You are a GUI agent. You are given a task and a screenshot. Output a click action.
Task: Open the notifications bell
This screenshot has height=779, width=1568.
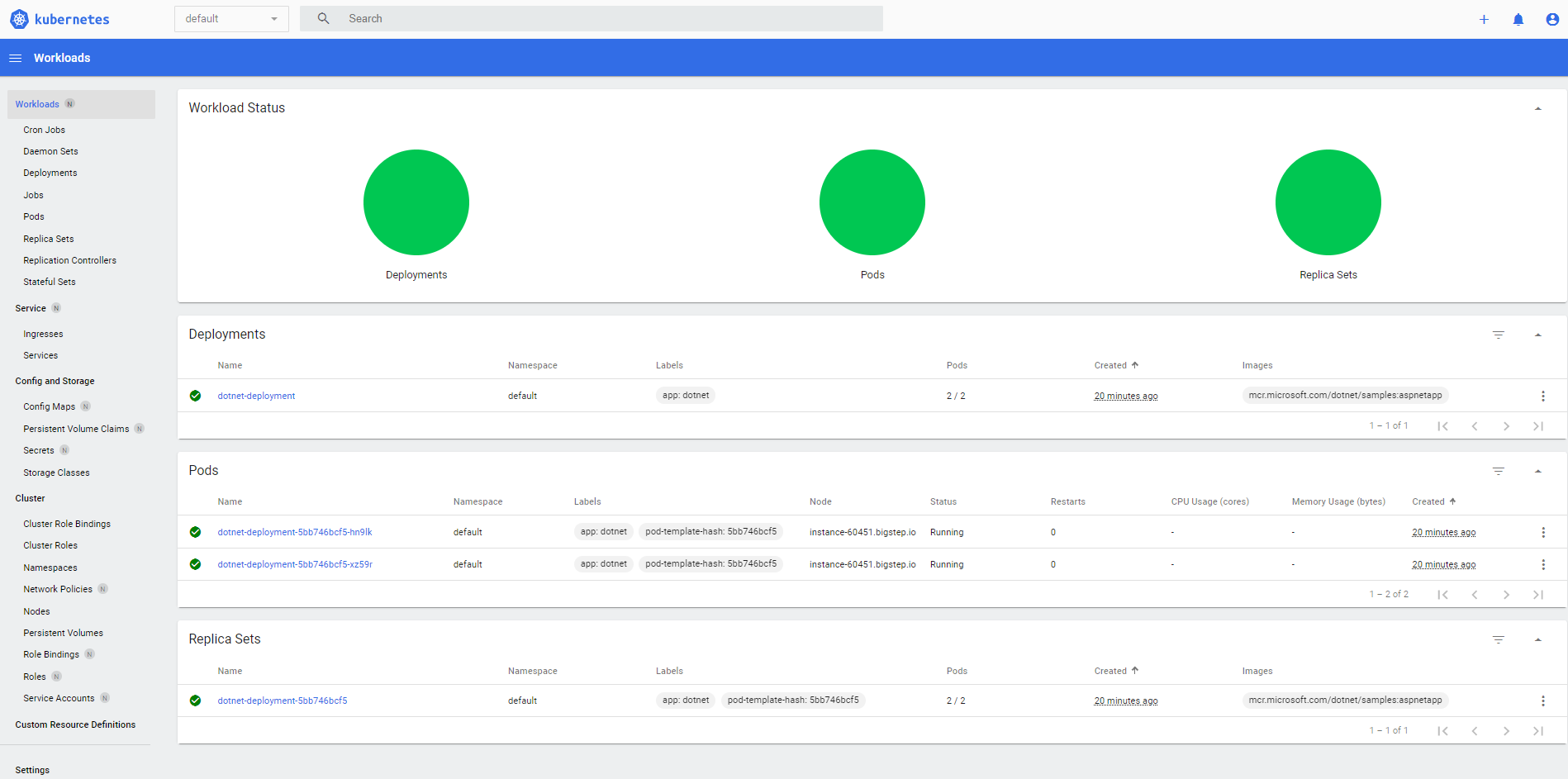pyautogui.click(x=1518, y=19)
